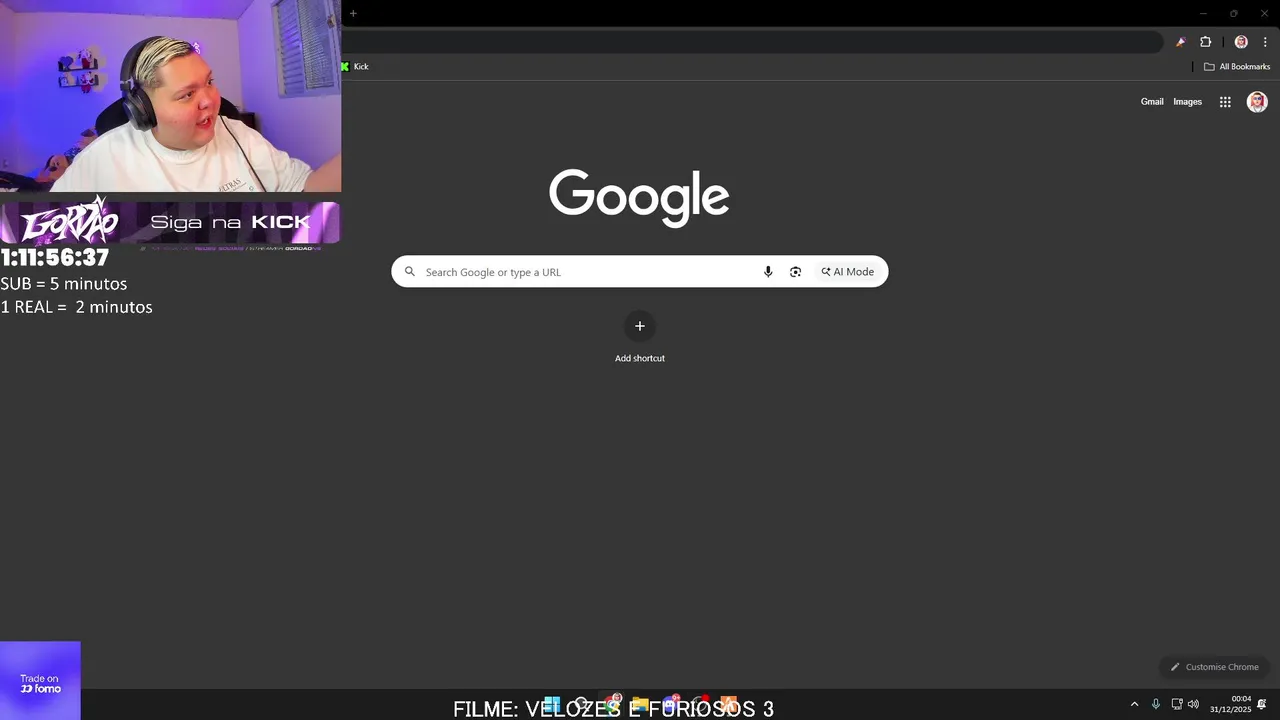Image resolution: width=1280 pixels, height=720 pixels.
Task: Click the Trade on fomo banner
Action: click(x=40, y=681)
